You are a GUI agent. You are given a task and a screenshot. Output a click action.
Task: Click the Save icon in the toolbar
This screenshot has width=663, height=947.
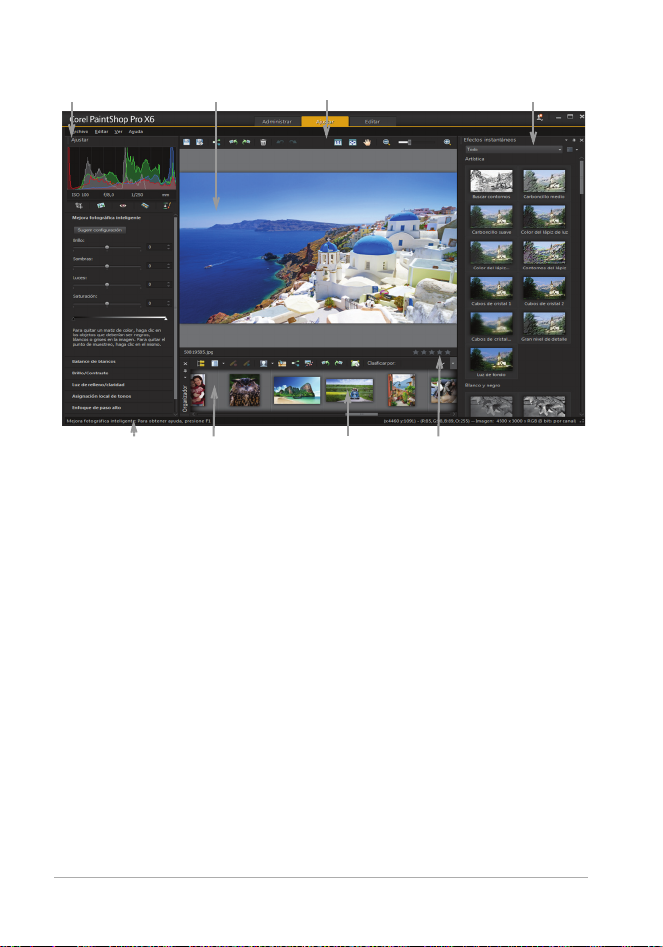pos(187,143)
